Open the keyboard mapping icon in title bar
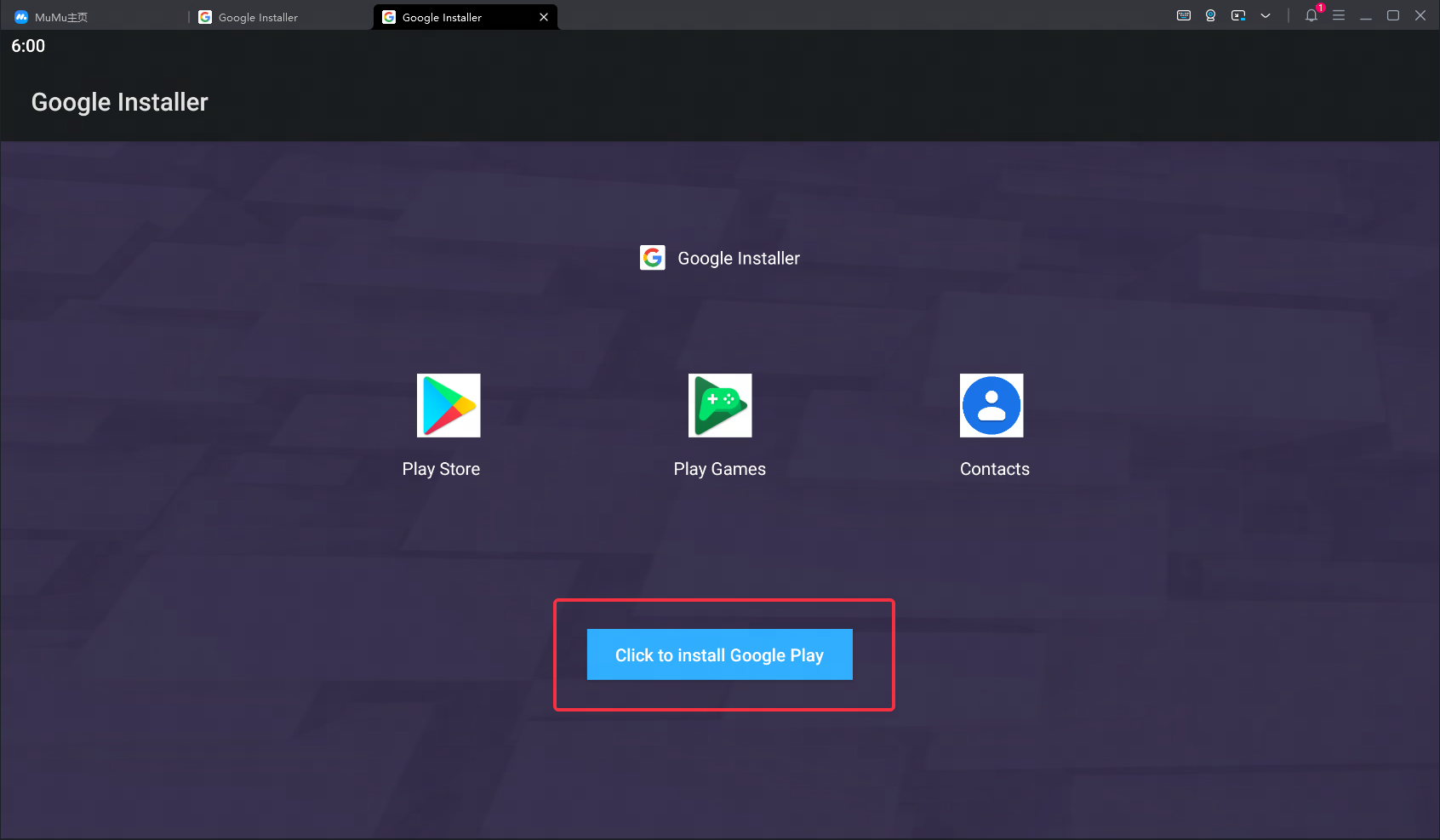Image resolution: width=1440 pixels, height=840 pixels. tap(1183, 15)
